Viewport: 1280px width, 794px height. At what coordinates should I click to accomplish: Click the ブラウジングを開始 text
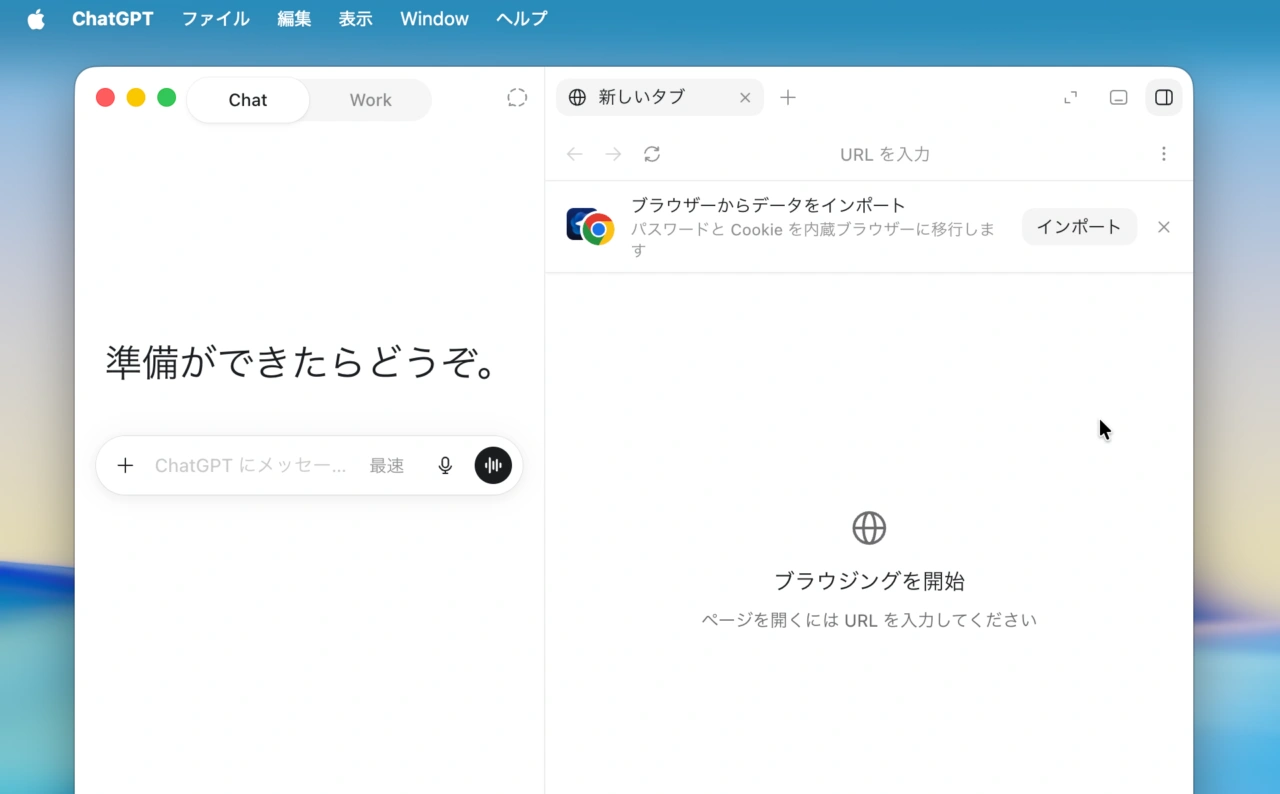click(x=869, y=581)
